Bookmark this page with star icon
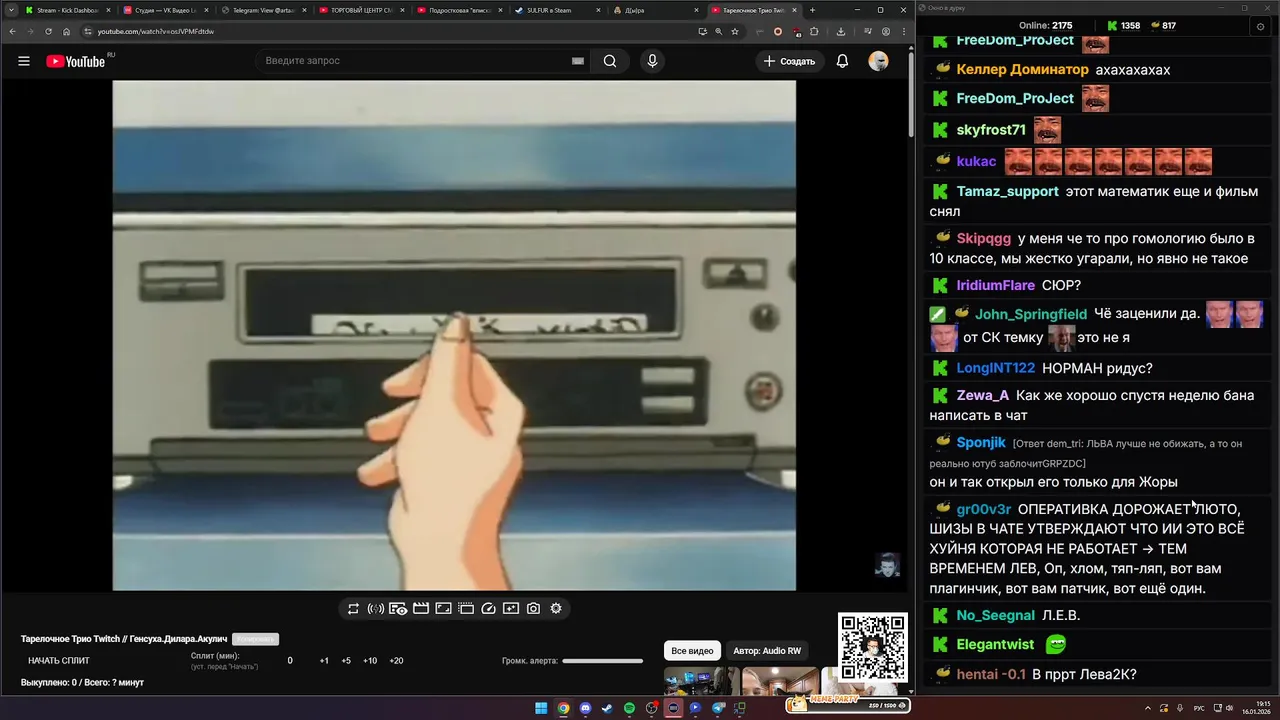The width and height of the screenshot is (1280, 720). pyautogui.click(x=735, y=31)
